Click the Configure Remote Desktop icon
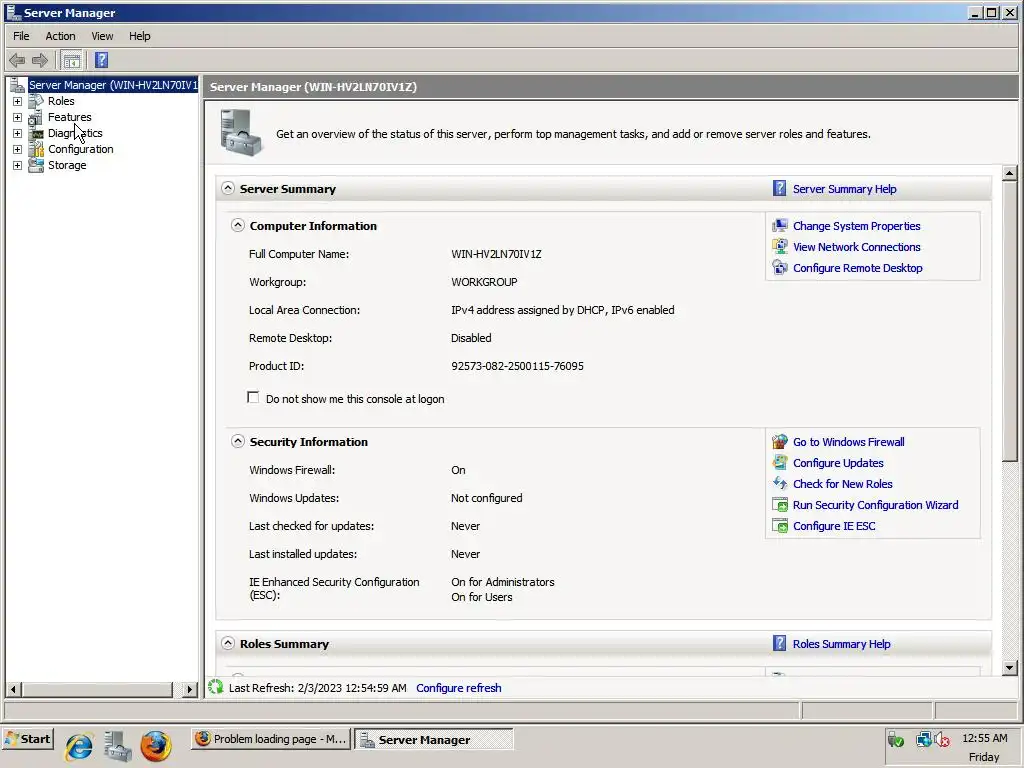 (x=780, y=268)
